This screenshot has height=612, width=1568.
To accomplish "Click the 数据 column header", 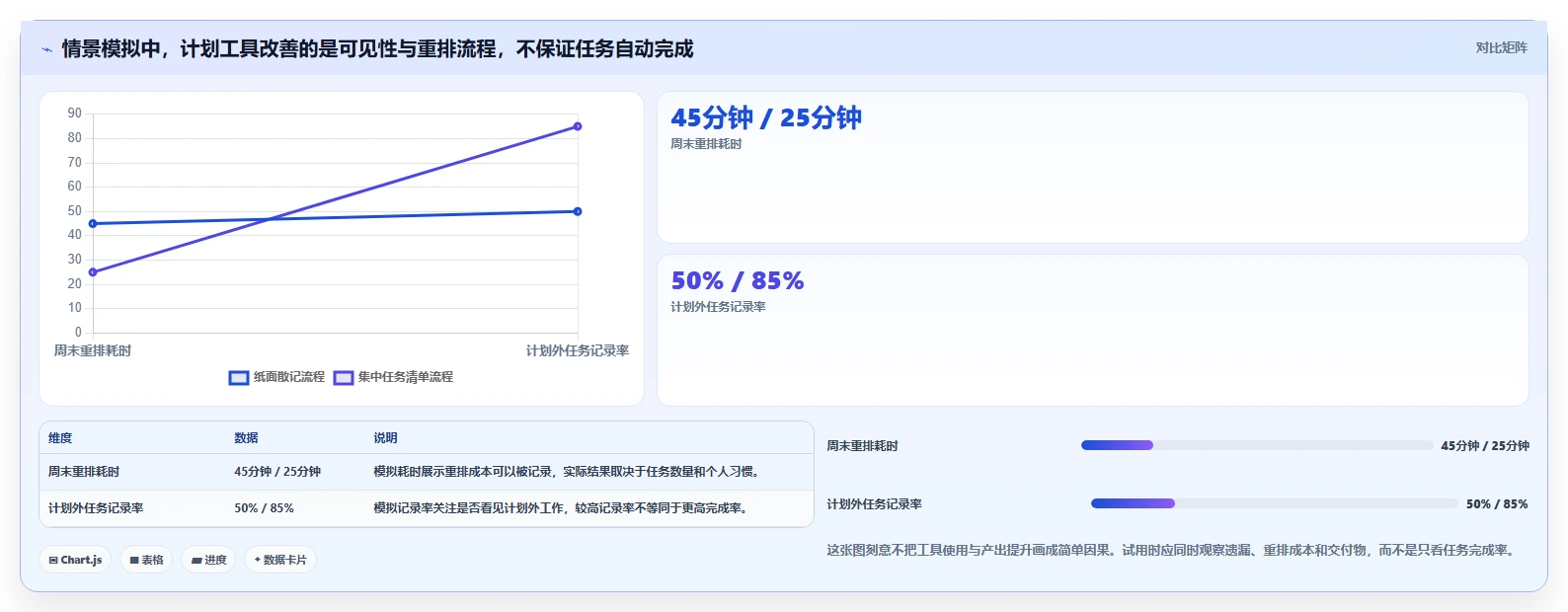I will 246,438.
